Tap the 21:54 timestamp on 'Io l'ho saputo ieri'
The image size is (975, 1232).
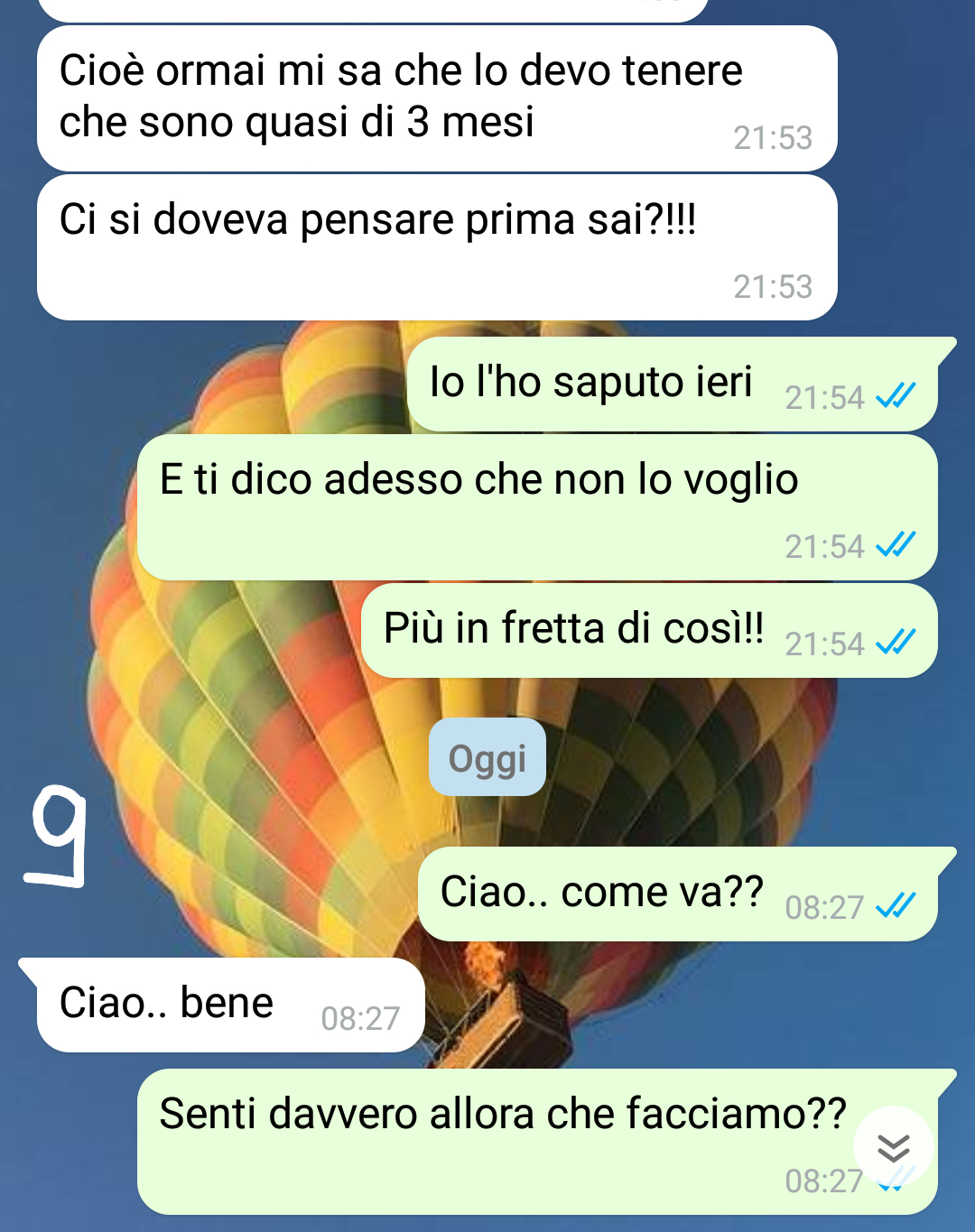(824, 398)
